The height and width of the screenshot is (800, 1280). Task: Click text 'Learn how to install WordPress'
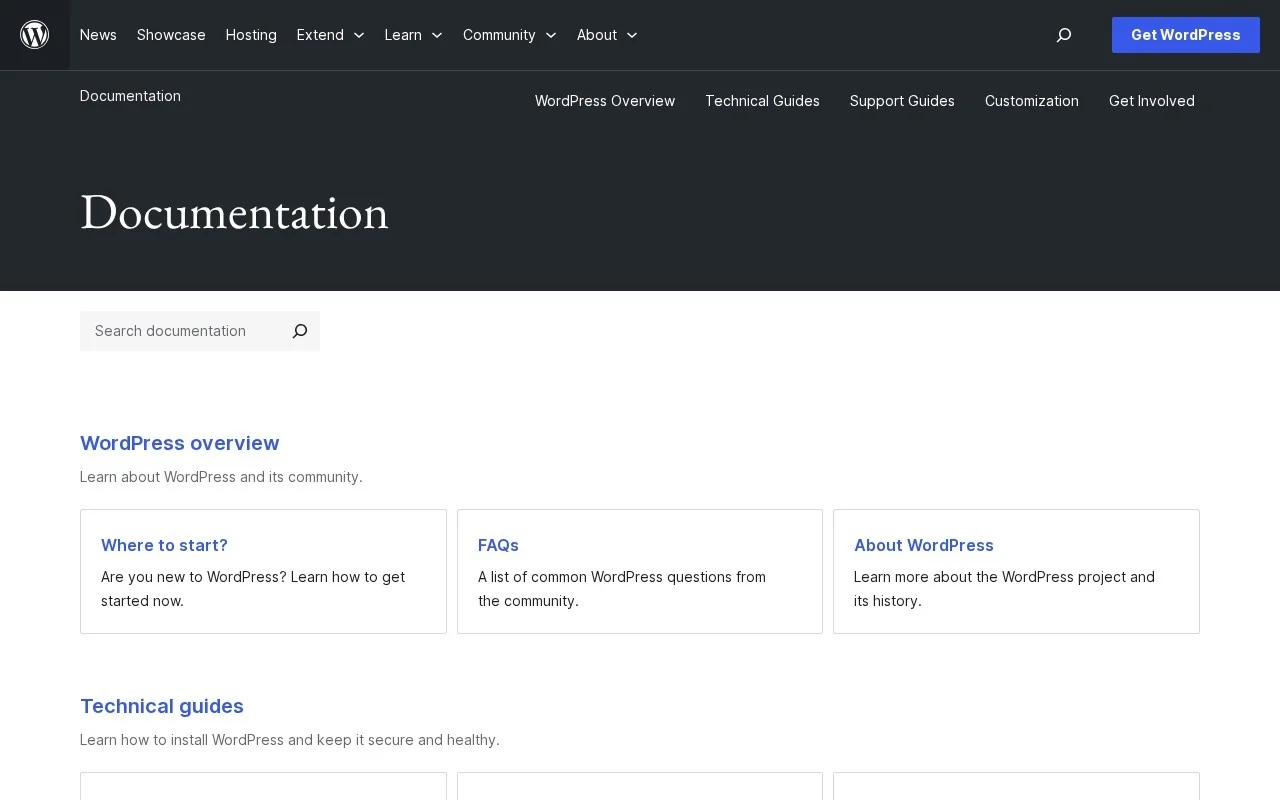[x=182, y=740]
